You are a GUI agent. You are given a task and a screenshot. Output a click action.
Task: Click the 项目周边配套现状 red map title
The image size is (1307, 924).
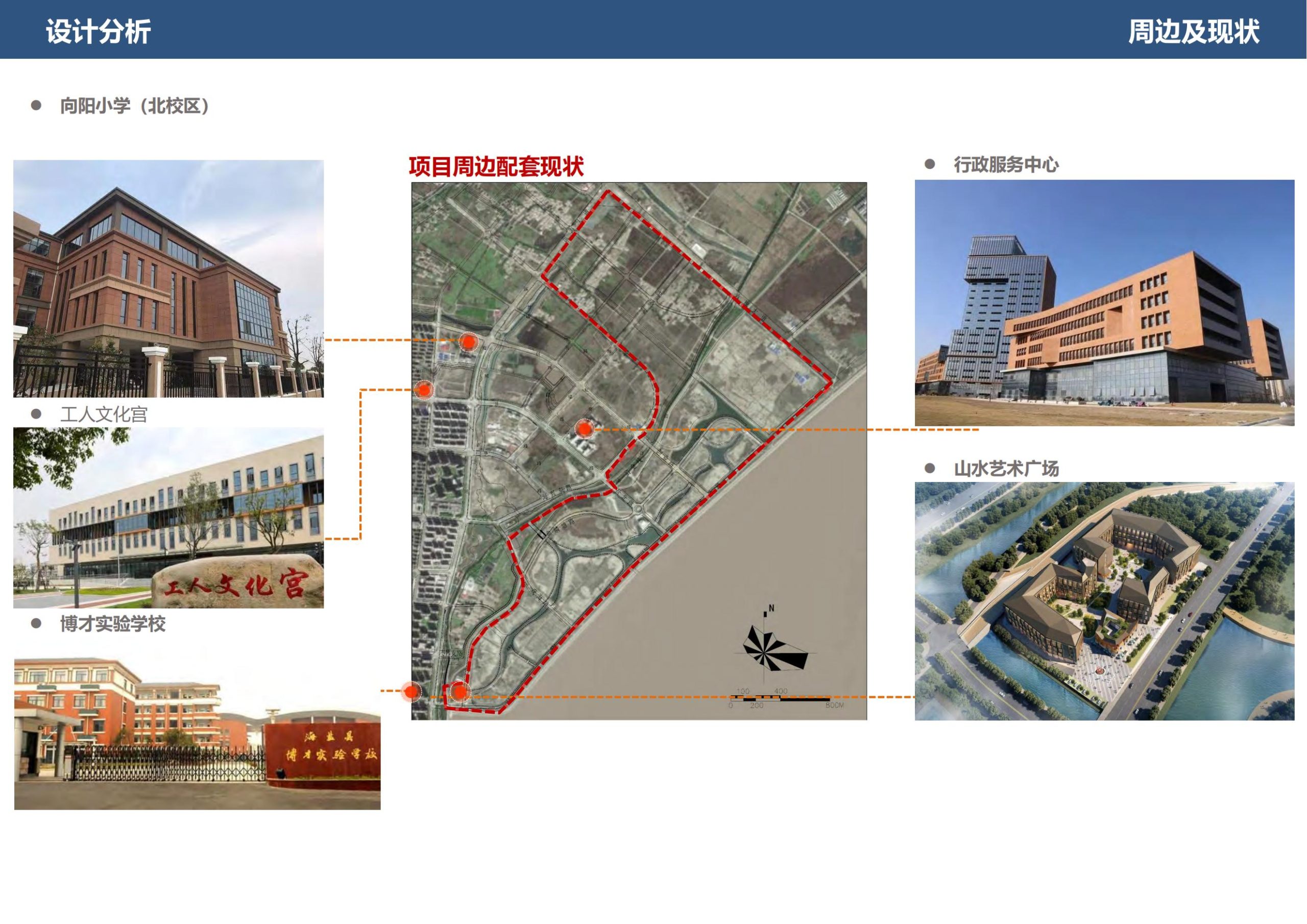496,167
